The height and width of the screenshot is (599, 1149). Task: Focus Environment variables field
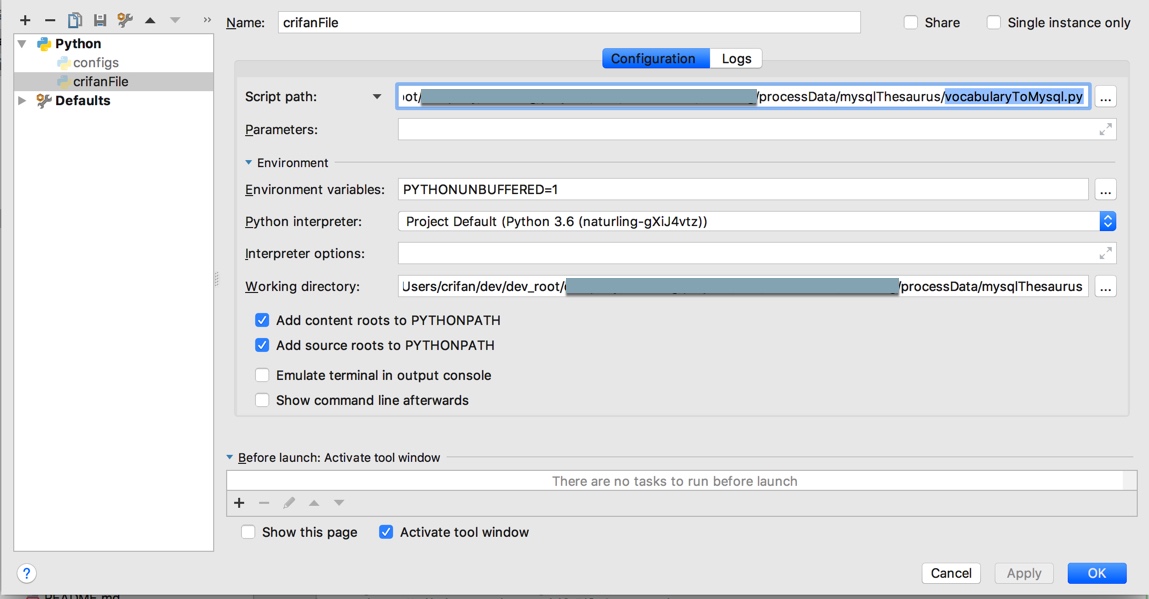pyautogui.click(x=743, y=190)
